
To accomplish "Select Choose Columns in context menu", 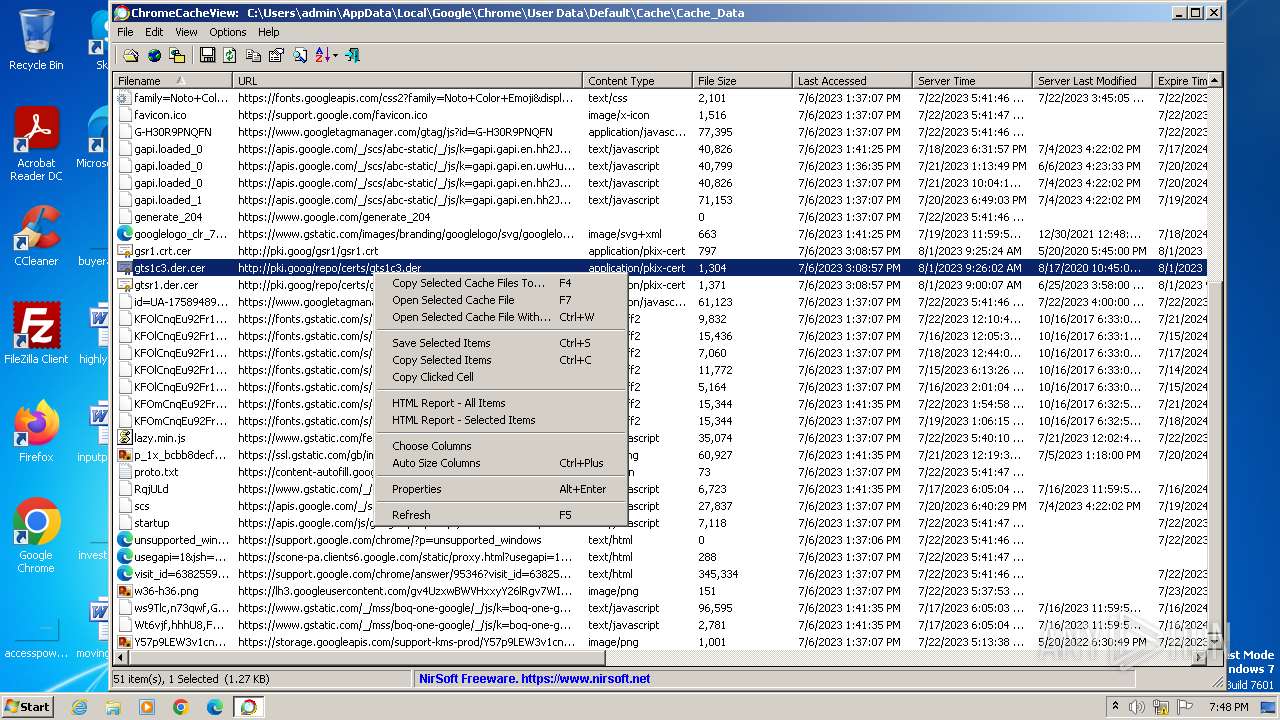I will click(x=501, y=446).
